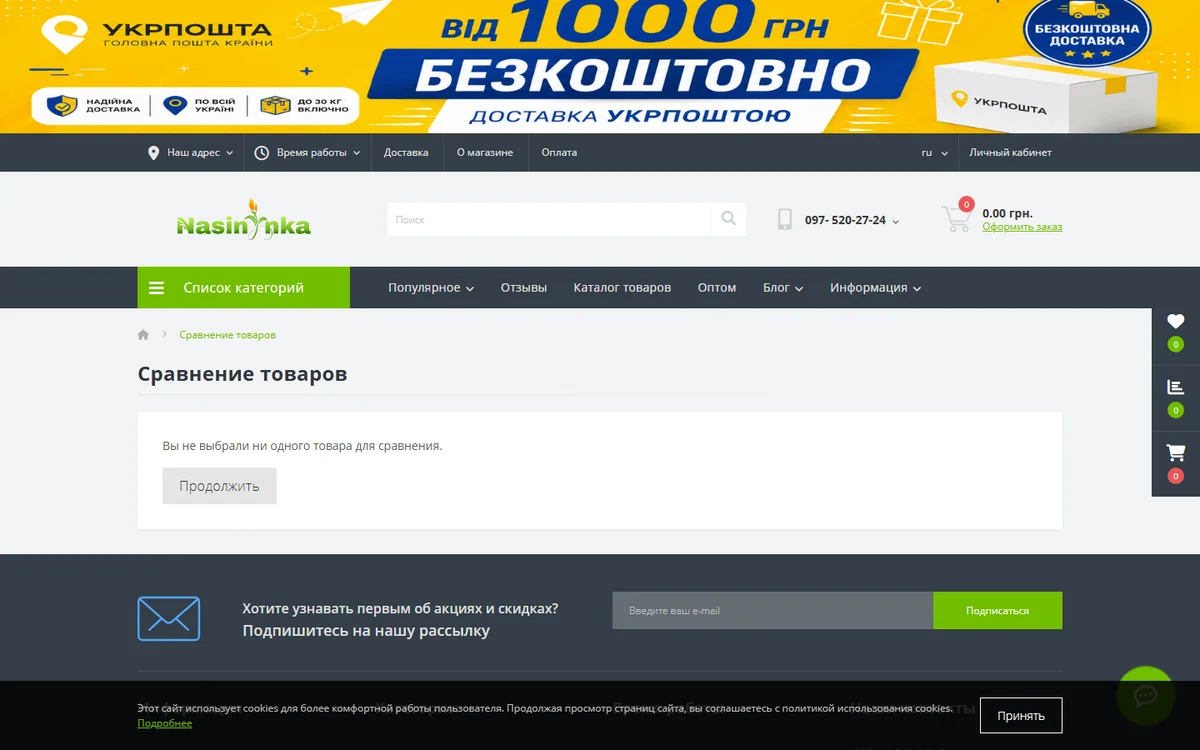The image size is (1200, 750).
Task: Open the 'ru' language selector
Action: (x=935, y=153)
